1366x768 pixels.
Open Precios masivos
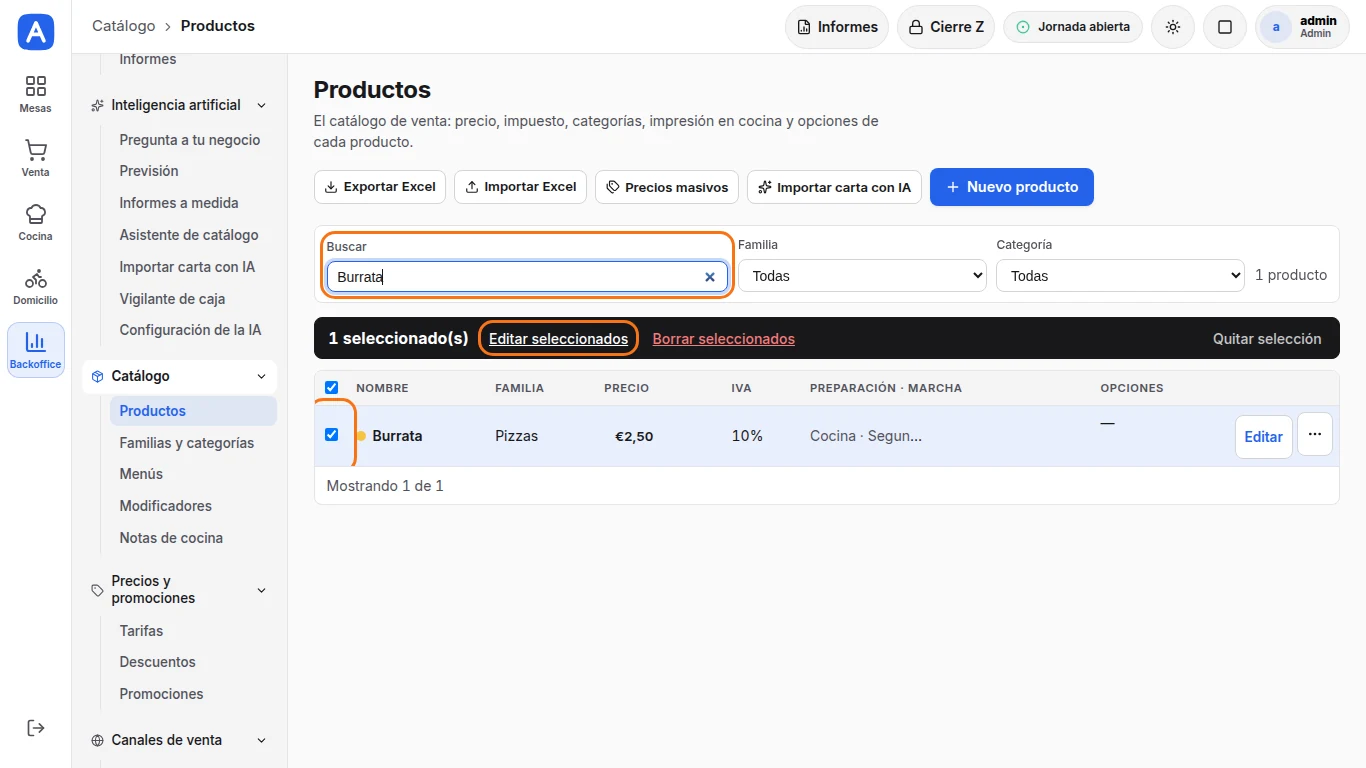[667, 187]
